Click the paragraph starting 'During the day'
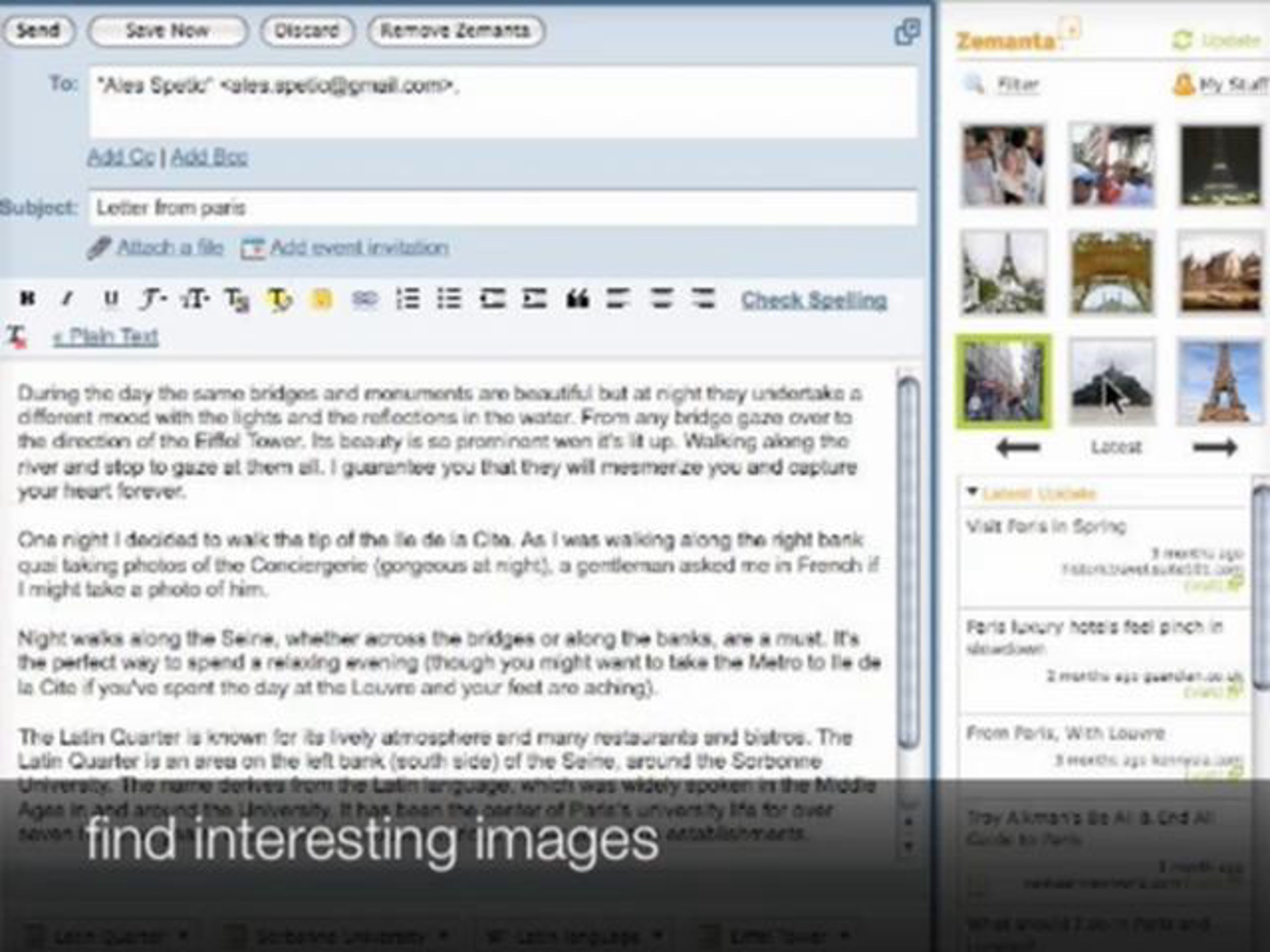The image size is (1270, 952). tap(440, 442)
